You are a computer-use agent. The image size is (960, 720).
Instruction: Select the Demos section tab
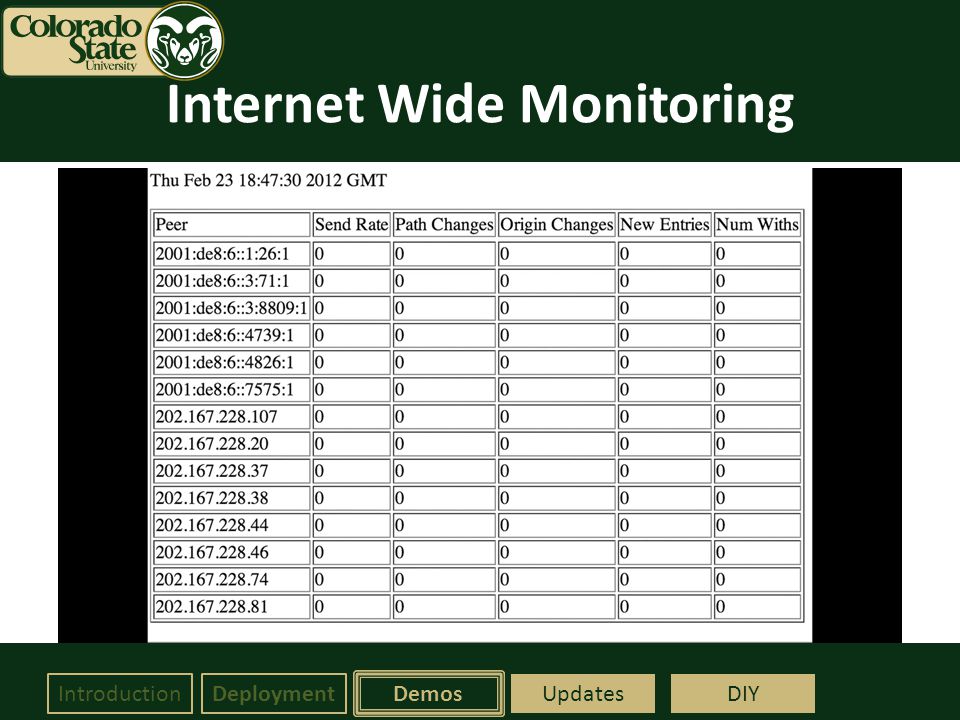pos(429,694)
